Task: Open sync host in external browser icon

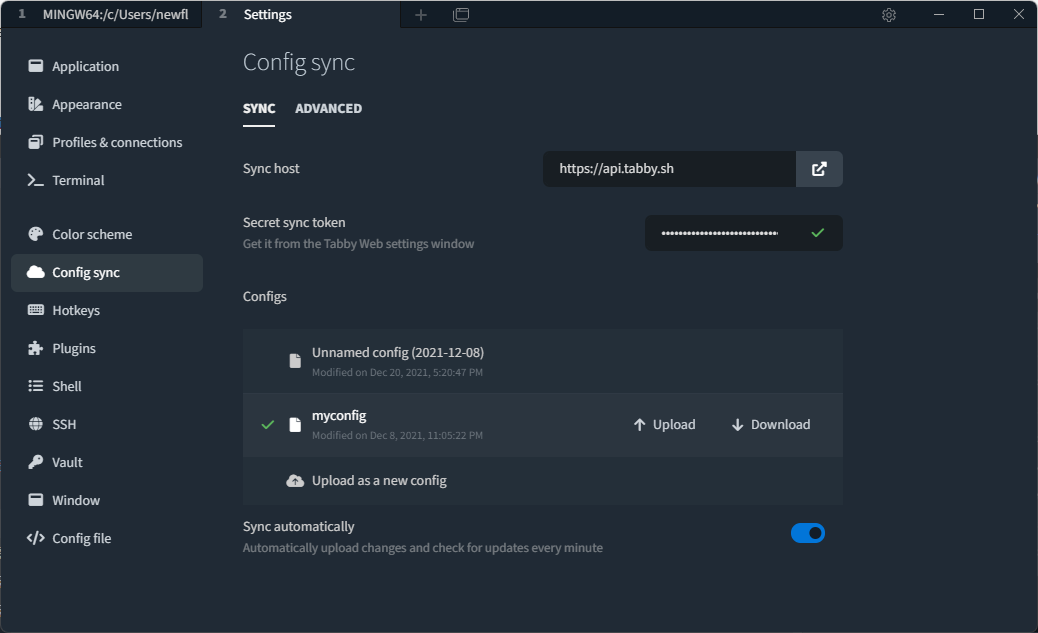Action: (x=819, y=169)
